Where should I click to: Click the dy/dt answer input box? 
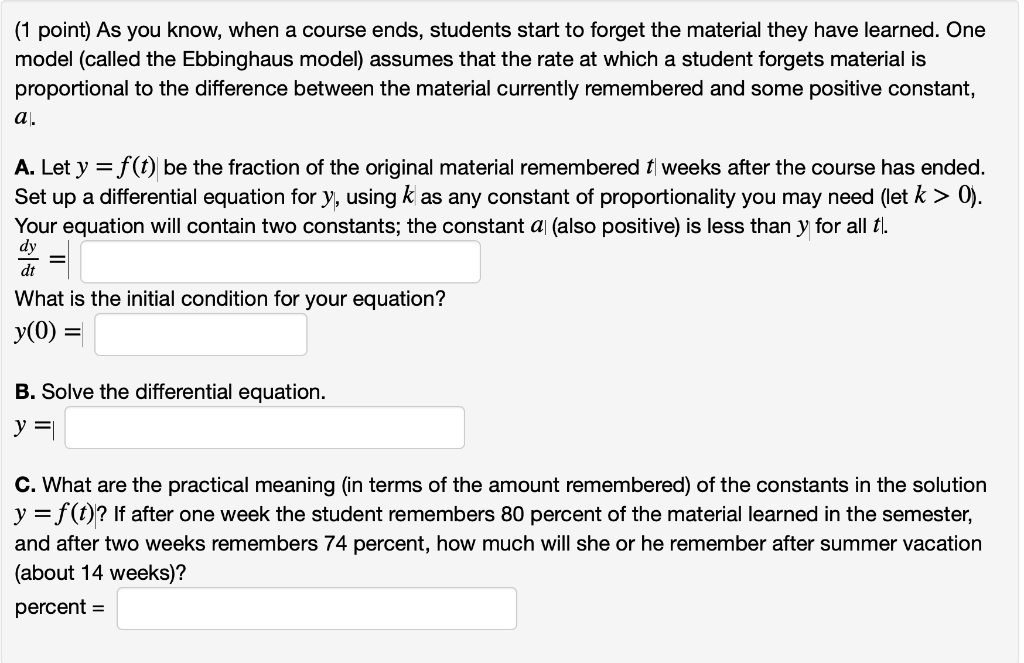[280, 262]
